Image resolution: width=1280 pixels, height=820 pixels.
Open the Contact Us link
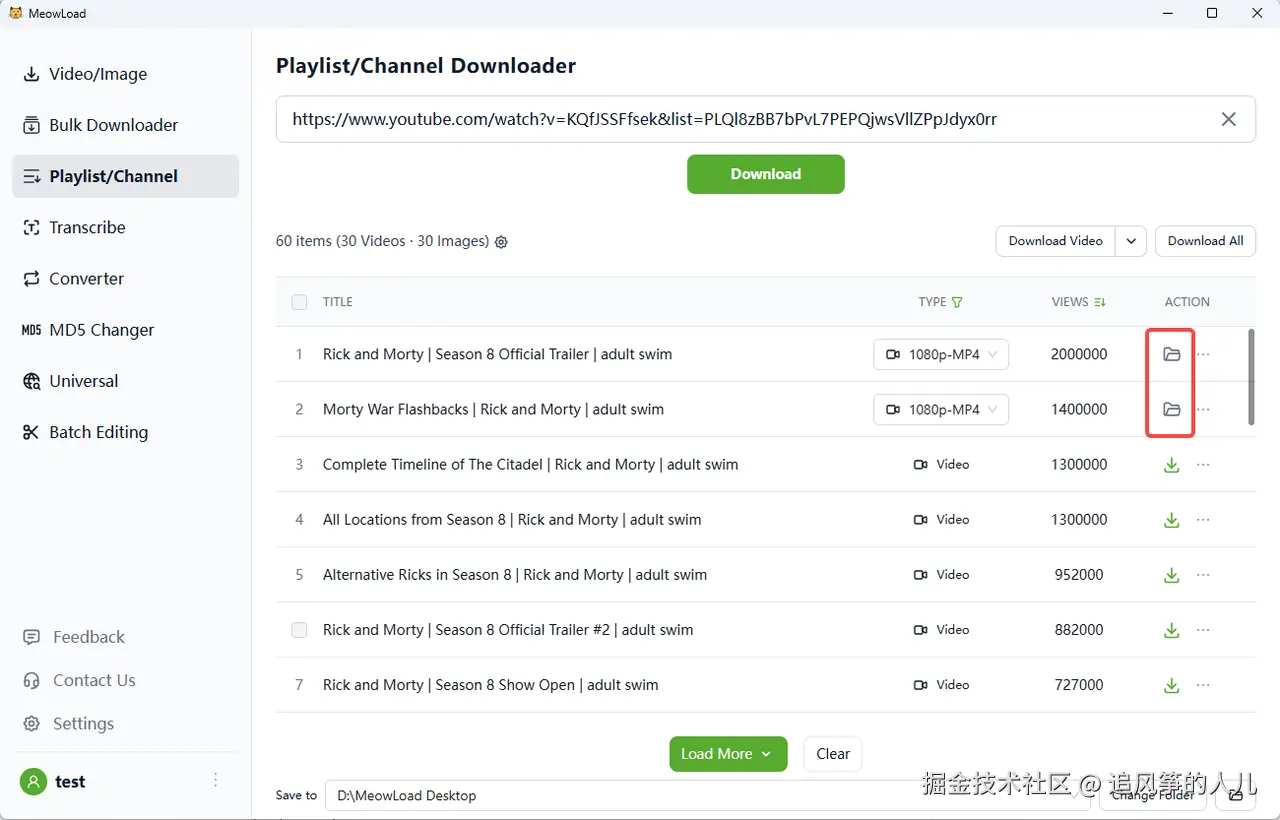80,680
